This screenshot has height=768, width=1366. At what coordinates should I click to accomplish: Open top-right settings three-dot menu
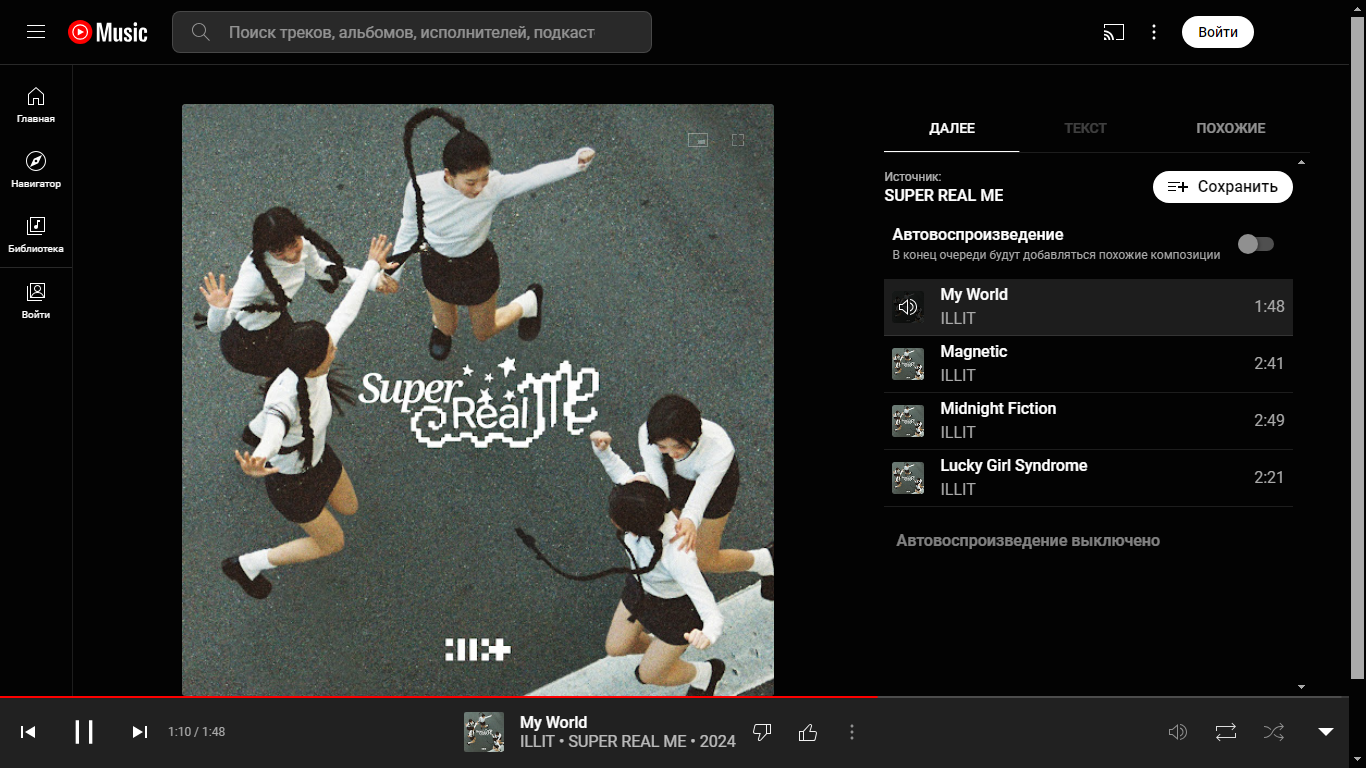coord(1154,32)
